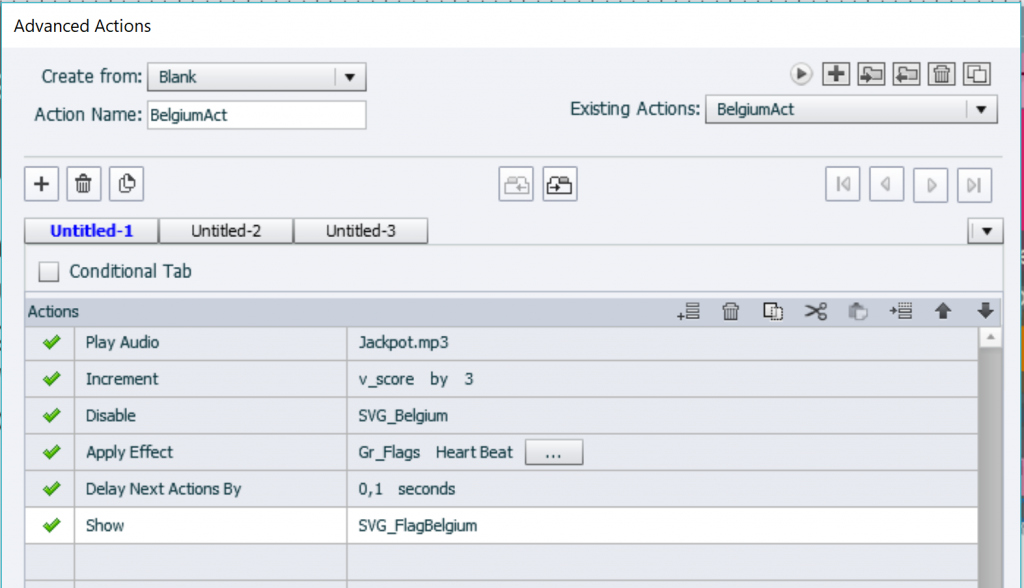This screenshot has width=1024, height=588.
Task: Create a new action with the top plus icon
Action: [836, 73]
